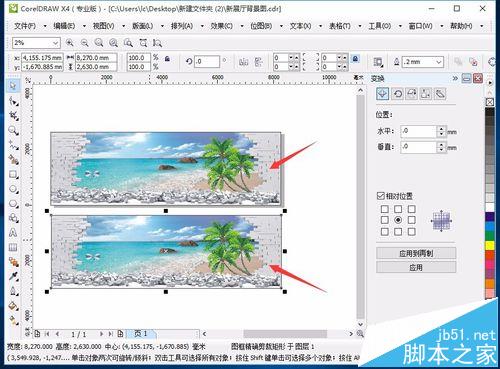Toggle the round corners together lock
Viewport: 500px width, 369px height.
[x=356, y=59]
